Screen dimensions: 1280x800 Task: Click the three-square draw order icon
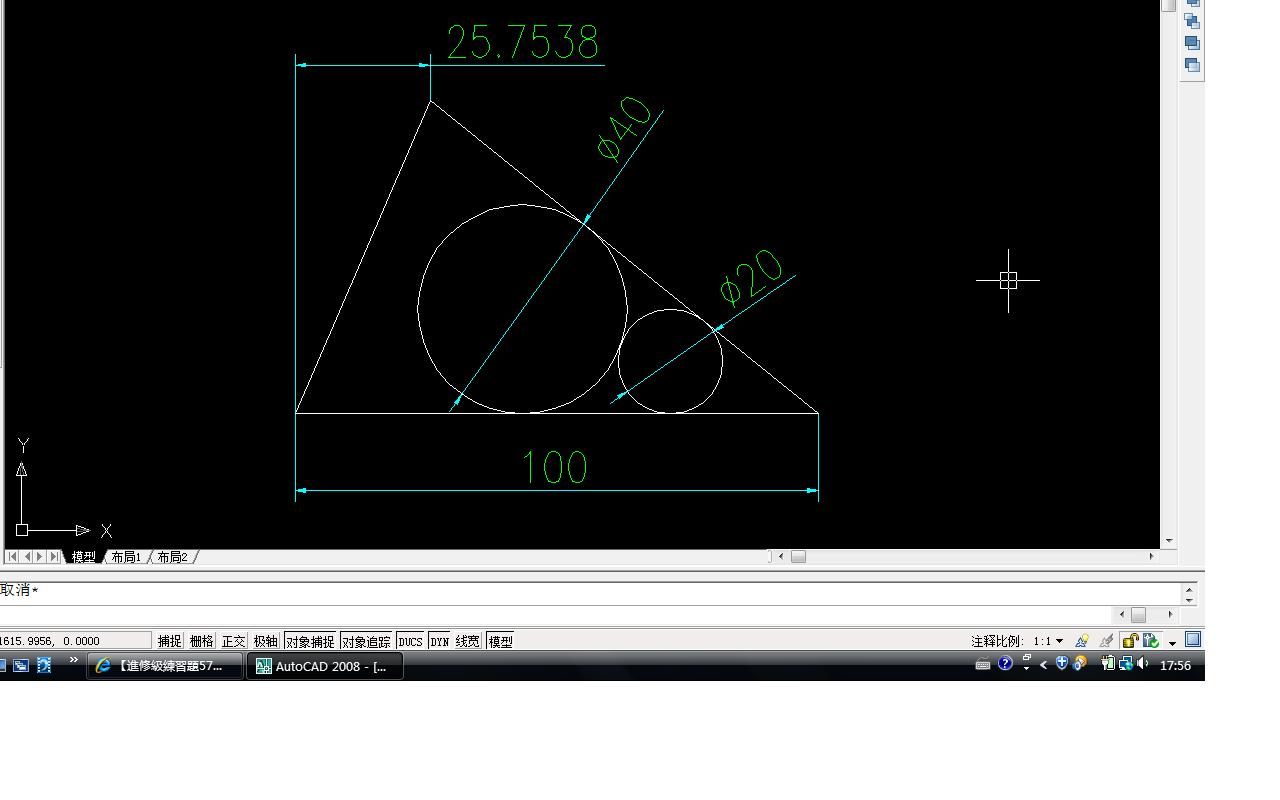[1192, 21]
